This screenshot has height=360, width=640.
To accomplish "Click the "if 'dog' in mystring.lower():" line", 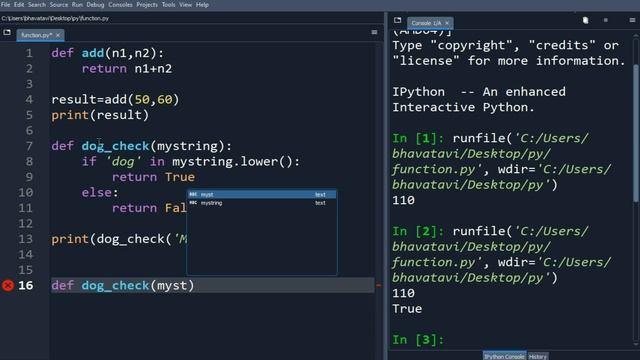I will [x=191, y=162].
